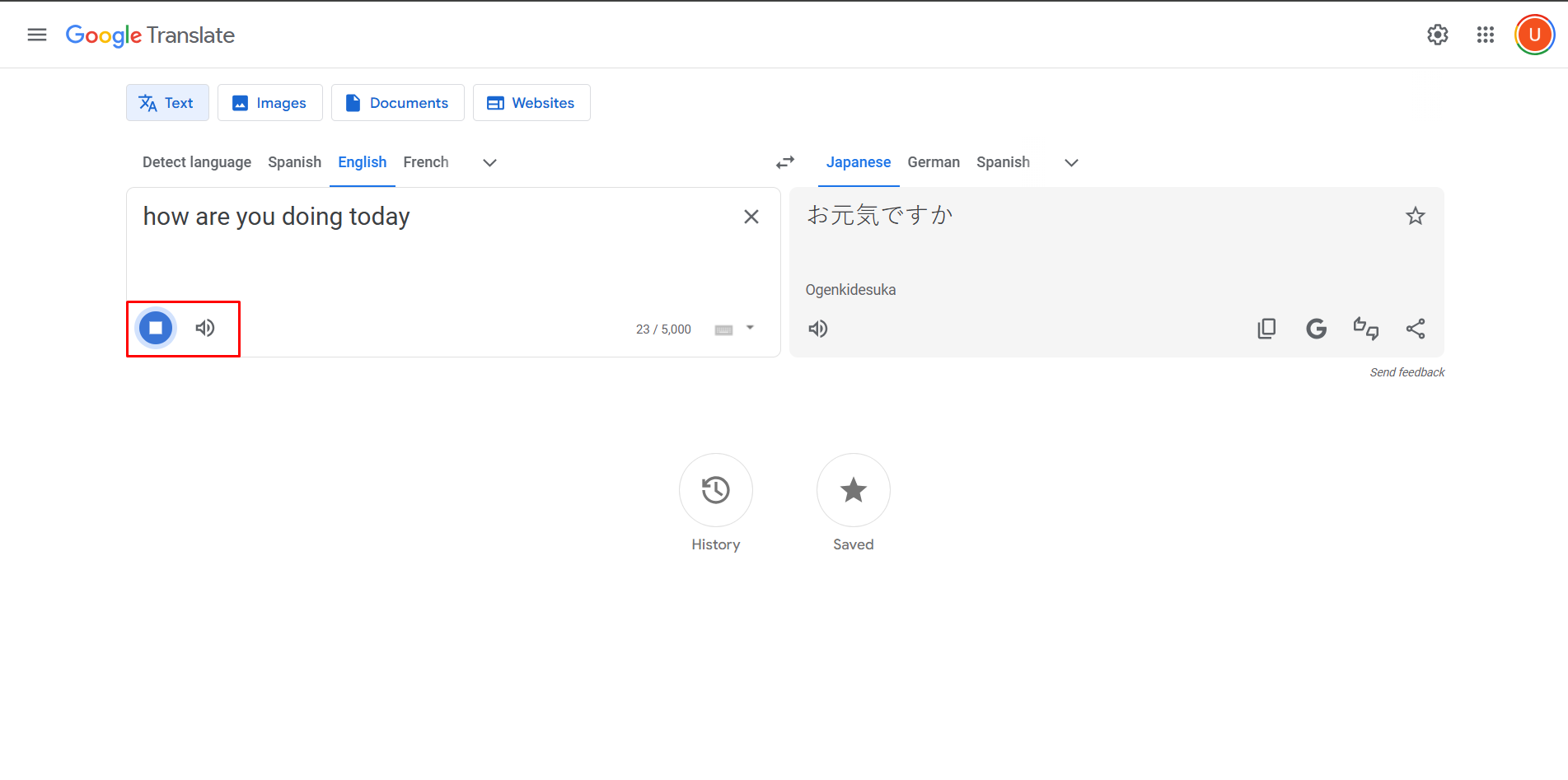The image size is (1568, 780).
Task: Open translation in Google Search
Action: pos(1316,328)
